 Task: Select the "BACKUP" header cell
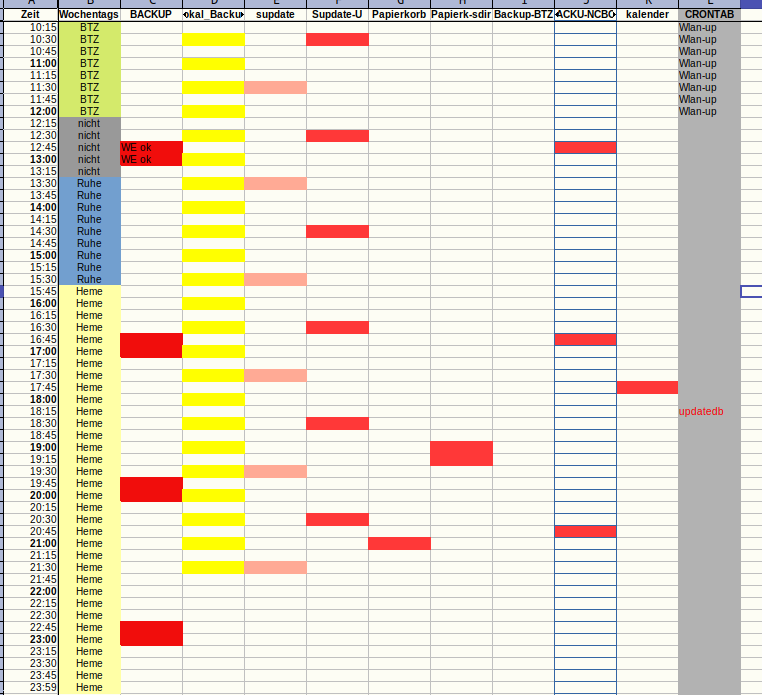[x=151, y=15]
